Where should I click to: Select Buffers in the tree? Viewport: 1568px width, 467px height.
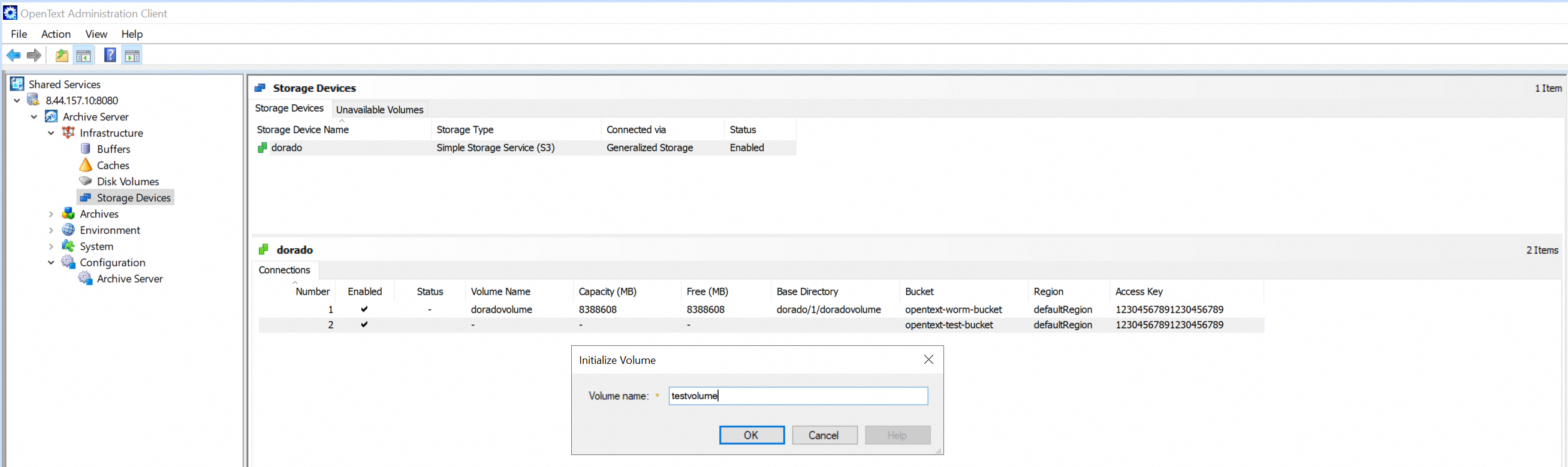click(x=113, y=149)
